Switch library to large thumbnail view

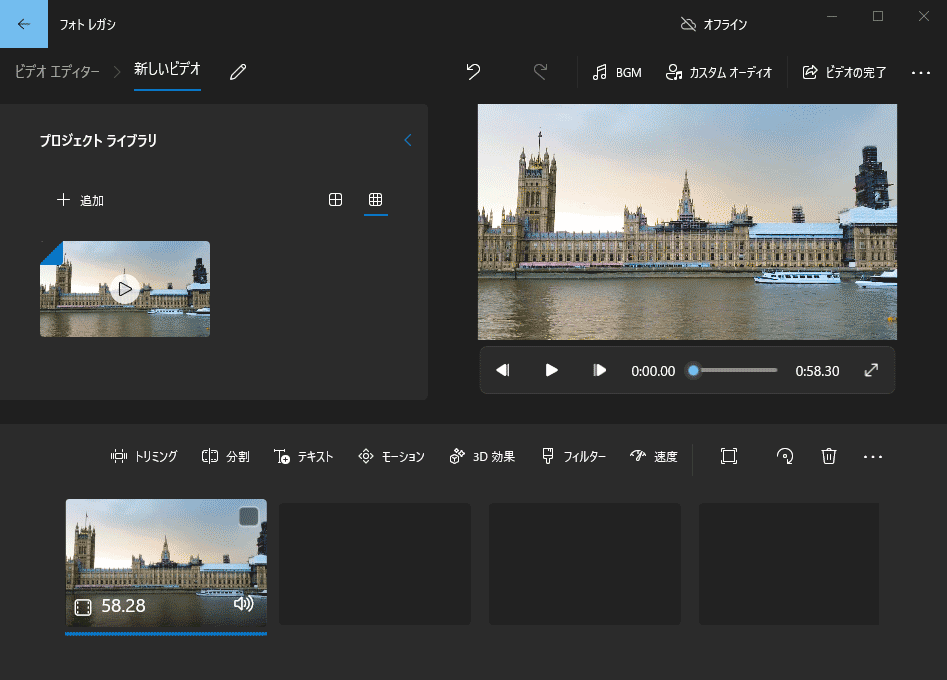point(335,199)
